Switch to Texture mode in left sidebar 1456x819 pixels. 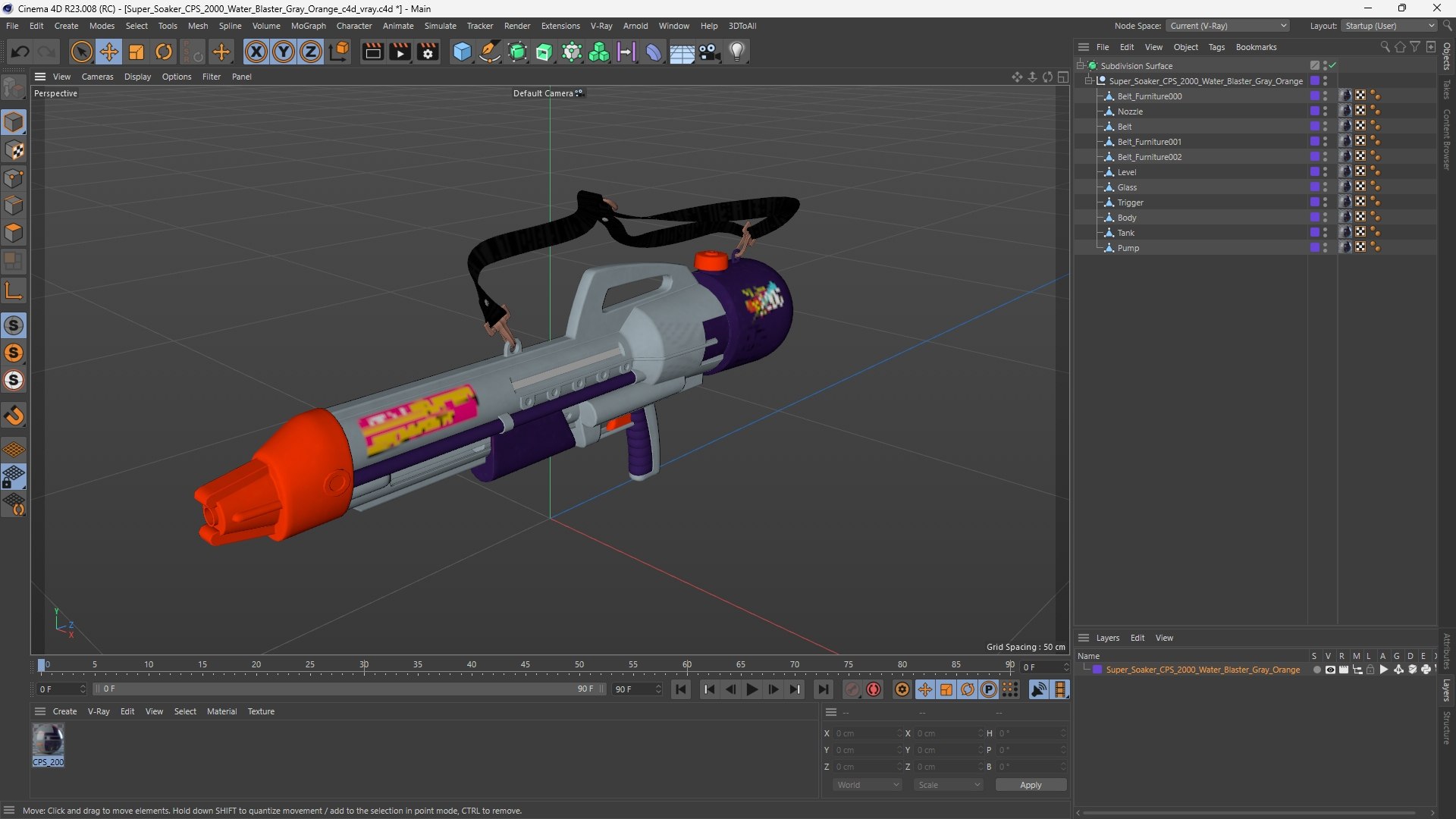[x=14, y=150]
